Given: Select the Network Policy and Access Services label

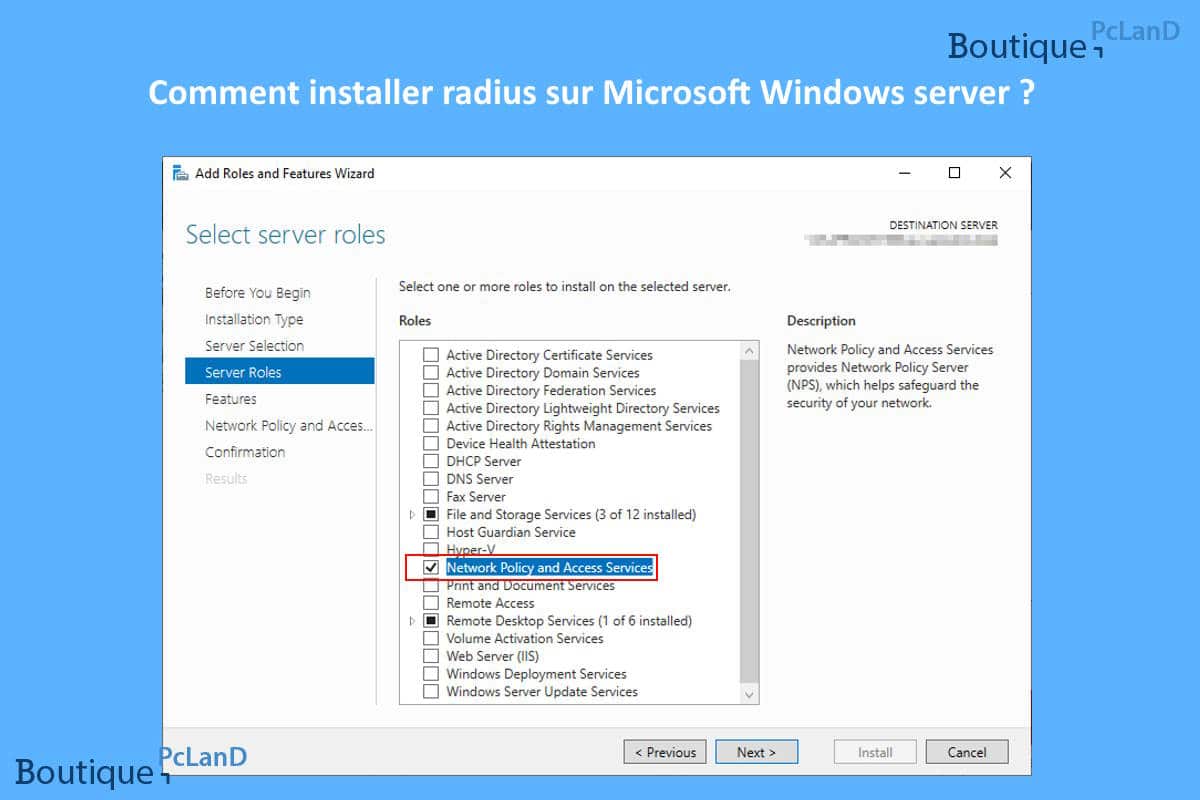Looking at the screenshot, I should pyautogui.click(x=549, y=567).
